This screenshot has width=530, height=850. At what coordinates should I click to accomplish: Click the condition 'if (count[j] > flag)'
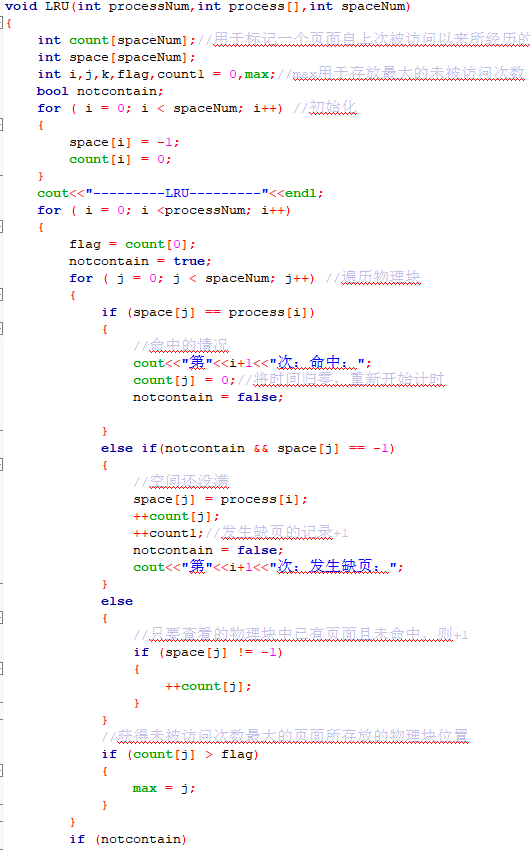click(180, 754)
